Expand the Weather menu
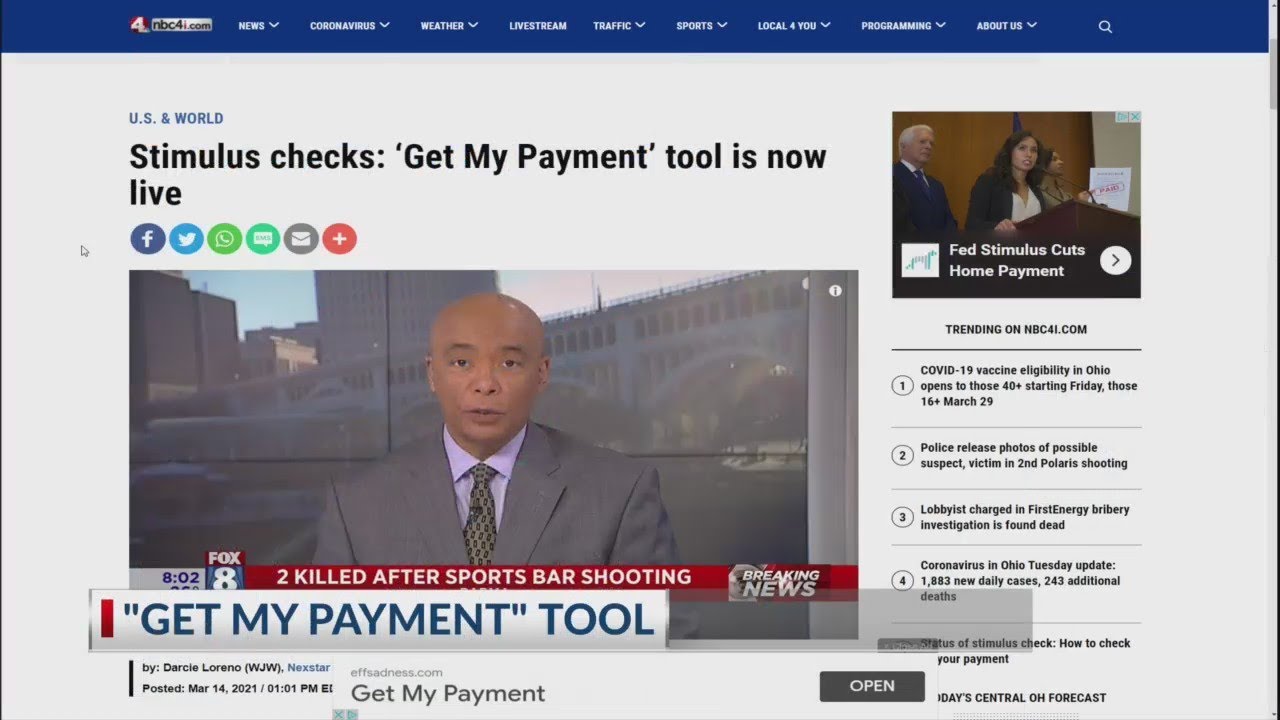This screenshot has width=1280, height=720. pyautogui.click(x=449, y=26)
